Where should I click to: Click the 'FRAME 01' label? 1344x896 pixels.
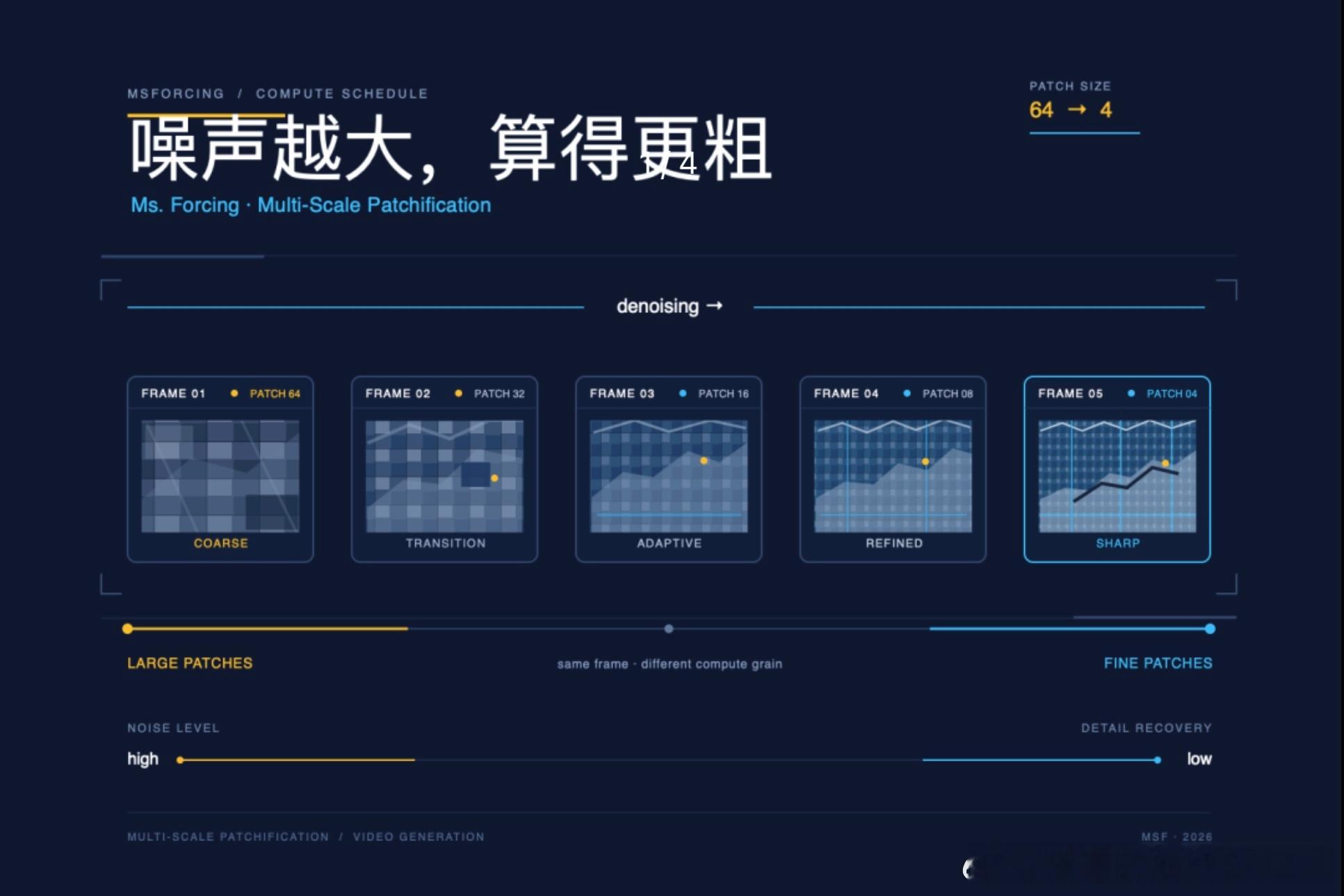[x=173, y=393]
